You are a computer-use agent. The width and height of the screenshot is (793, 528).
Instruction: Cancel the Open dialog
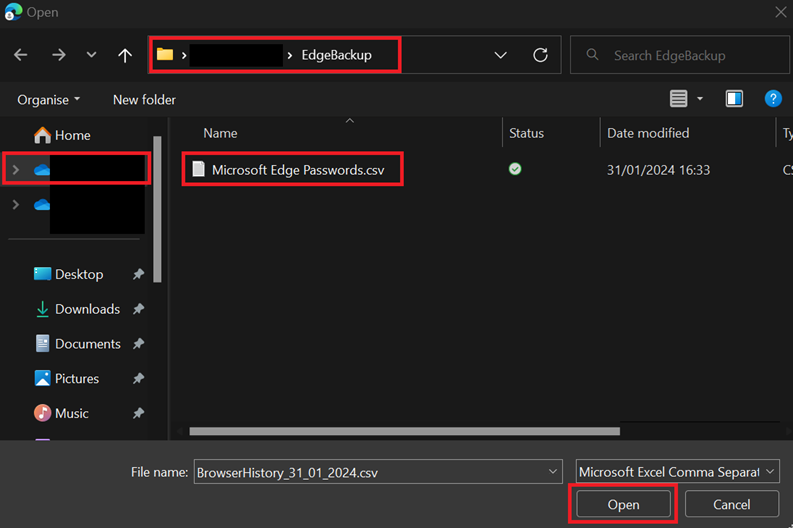point(731,504)
